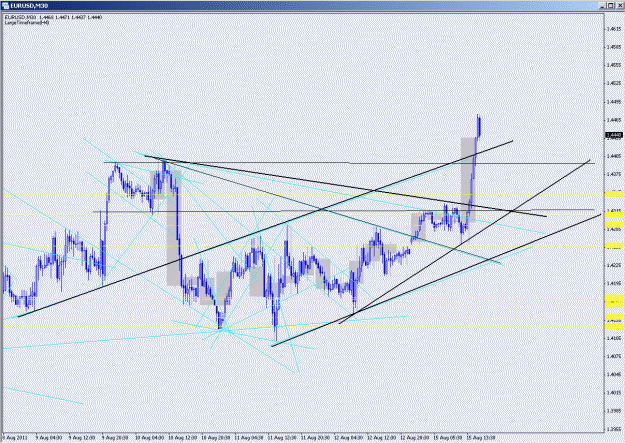Click the cyan fan line convergence point
The height and width of the screenshot is (443, 625).
(x=225, y=329)
